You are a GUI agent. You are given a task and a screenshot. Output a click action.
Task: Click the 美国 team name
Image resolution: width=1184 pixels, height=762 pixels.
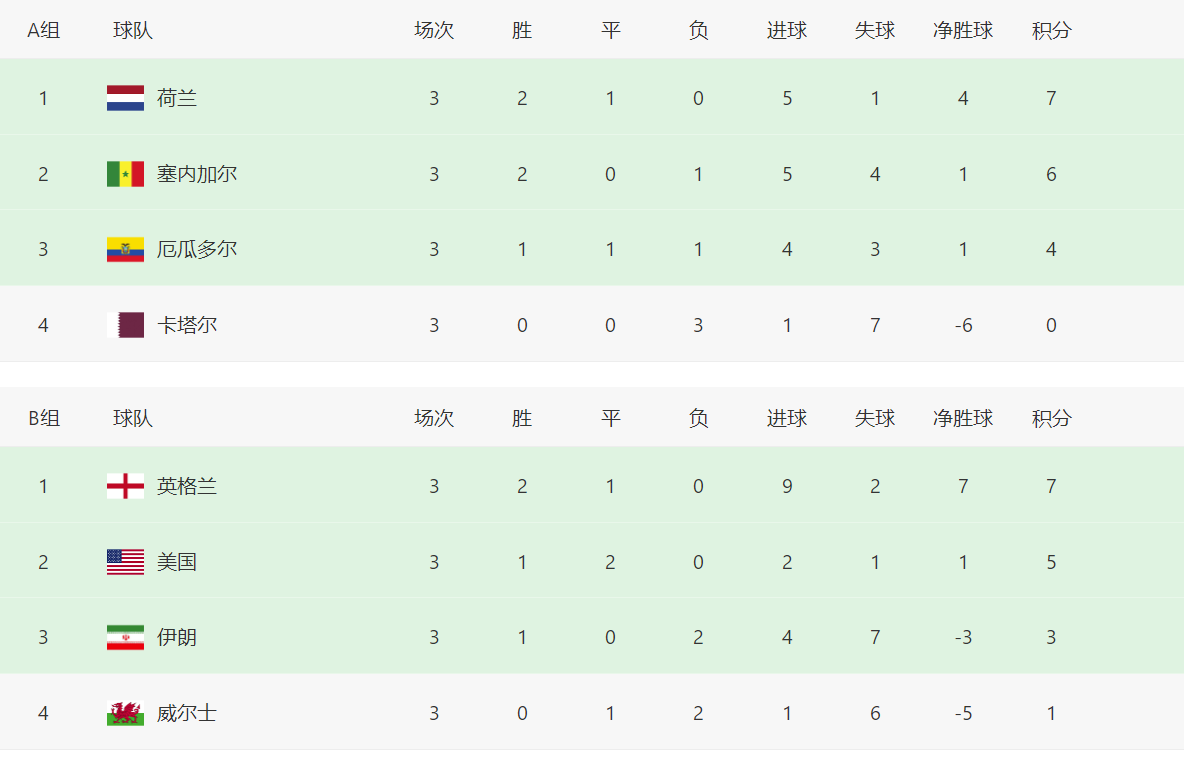177,562
